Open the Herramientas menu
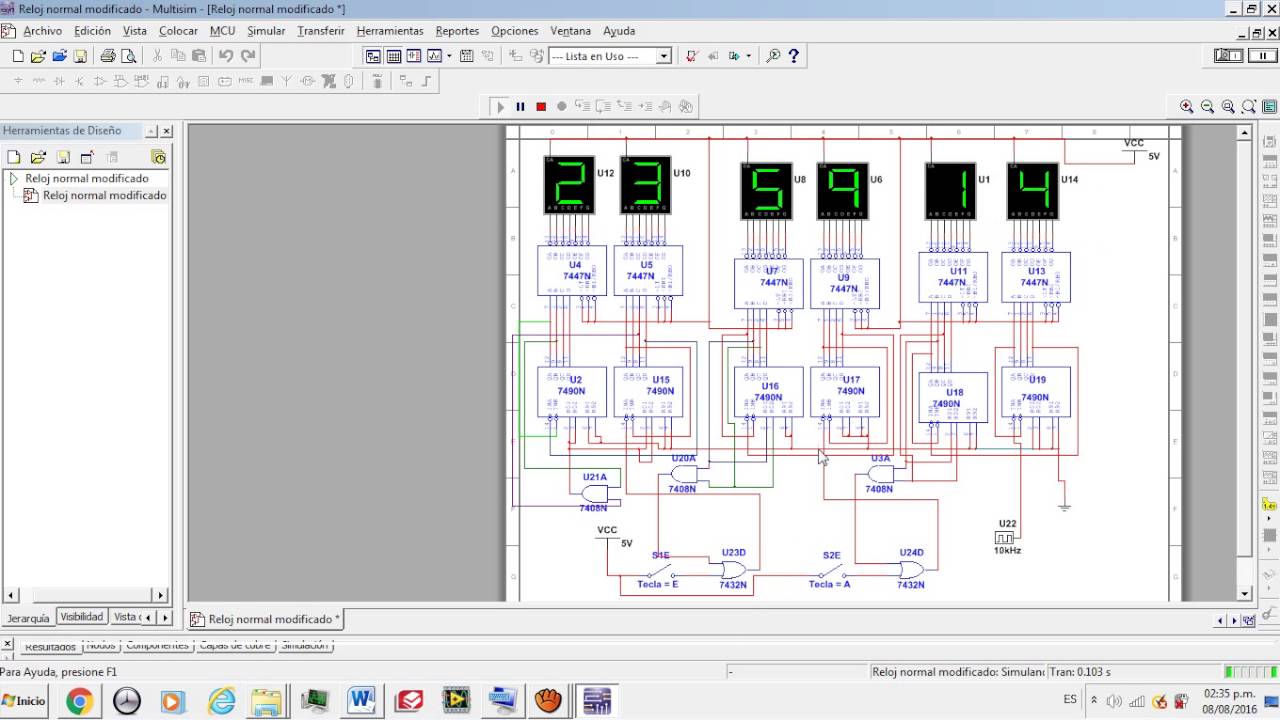Image resolution: width=1280 pixels, height=720 pixels. tap(390, 31)
